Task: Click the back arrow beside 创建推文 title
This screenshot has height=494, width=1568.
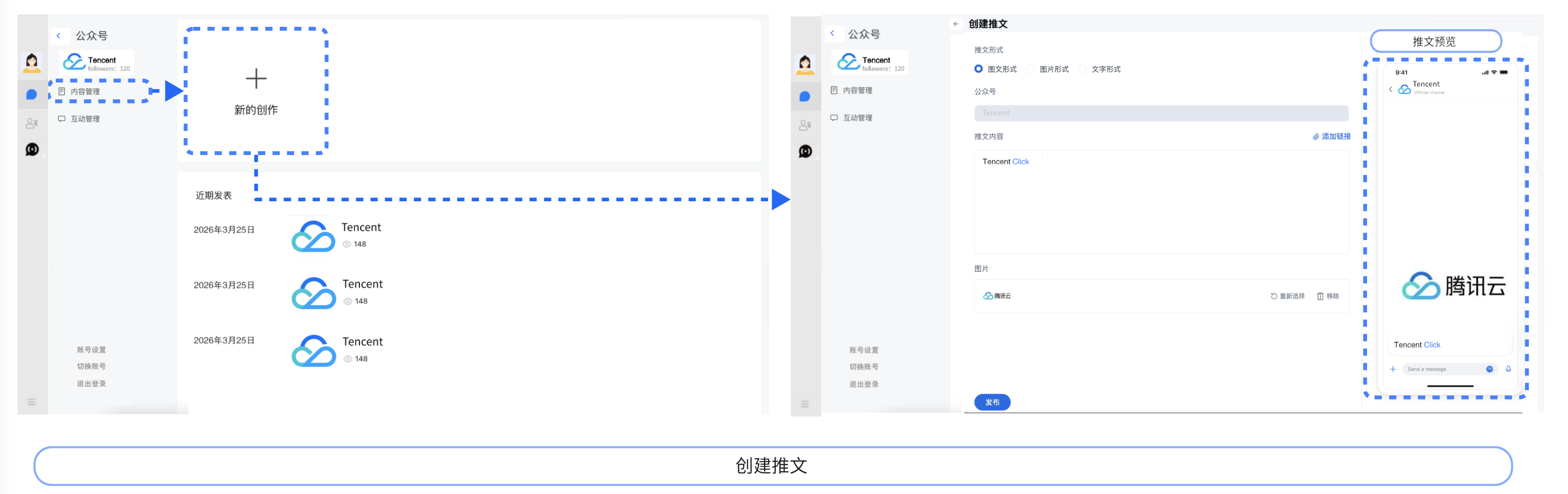Action: tap(955, 24)
